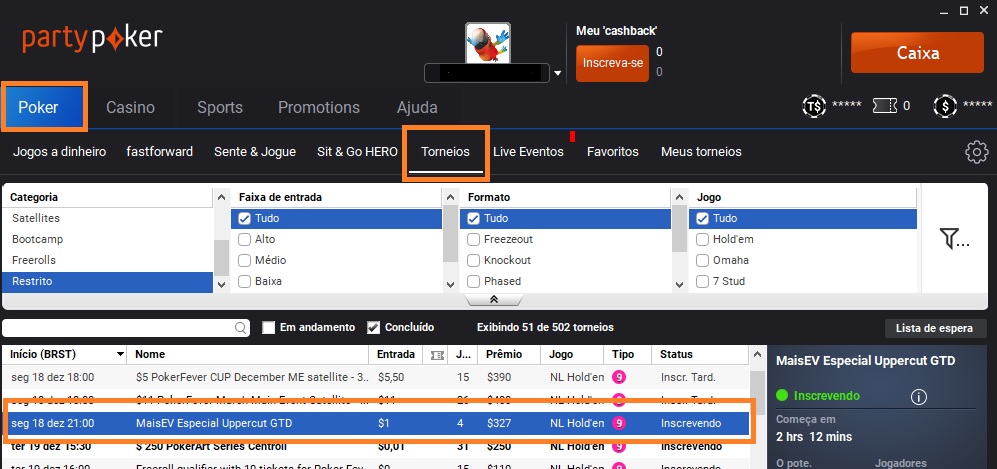997x469 pixels.
Task: Toggle Tudo checkbox under Faixa de entrada
Action: click(244, 219)
